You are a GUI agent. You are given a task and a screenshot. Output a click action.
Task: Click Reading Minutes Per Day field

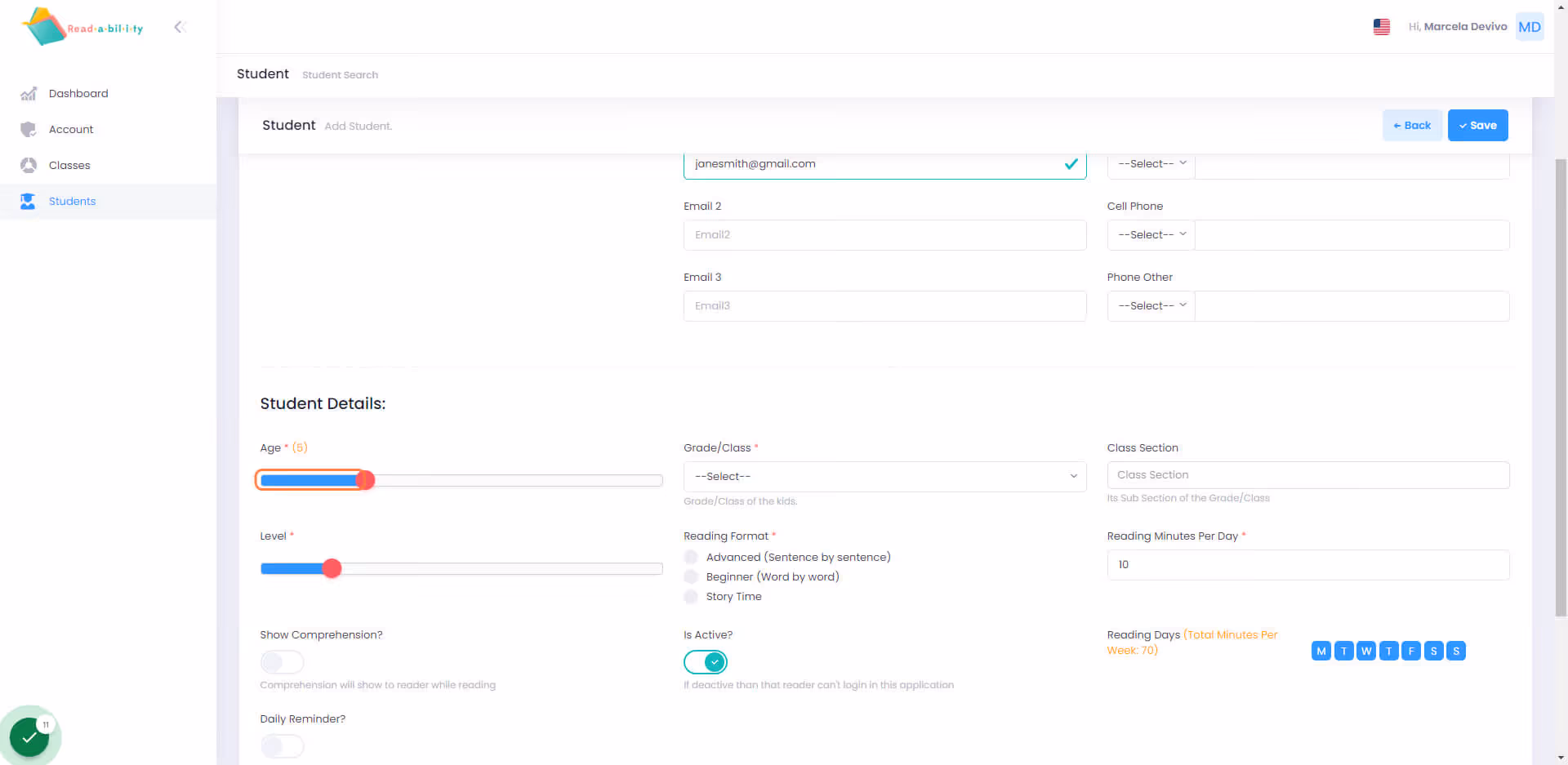tap(1308, 565)
